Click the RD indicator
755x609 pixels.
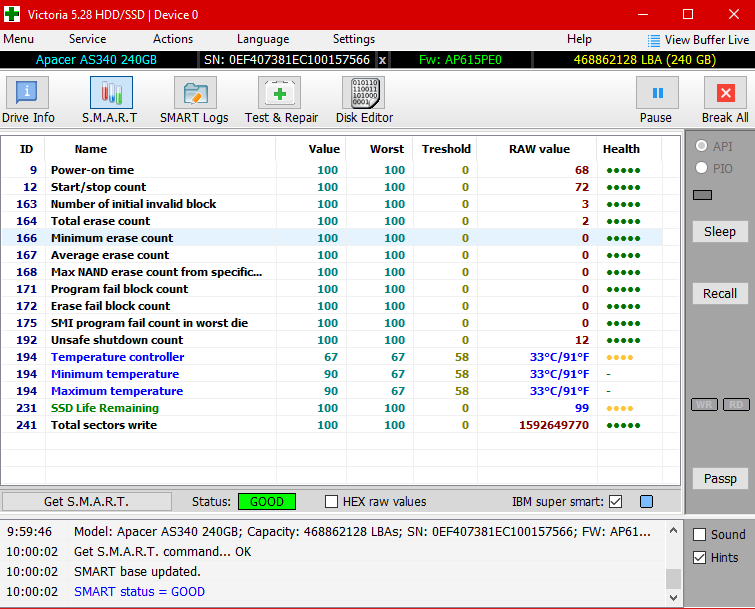click(736, 404)
